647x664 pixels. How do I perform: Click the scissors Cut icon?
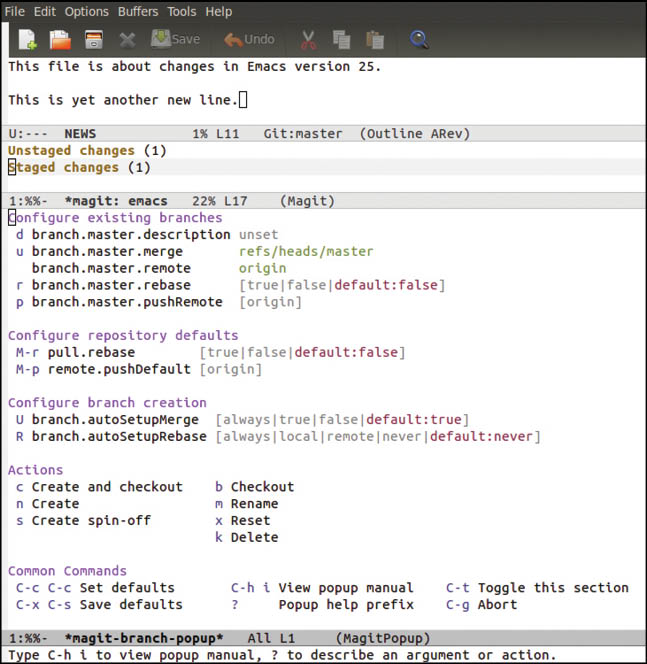click(x=309, y=40)
